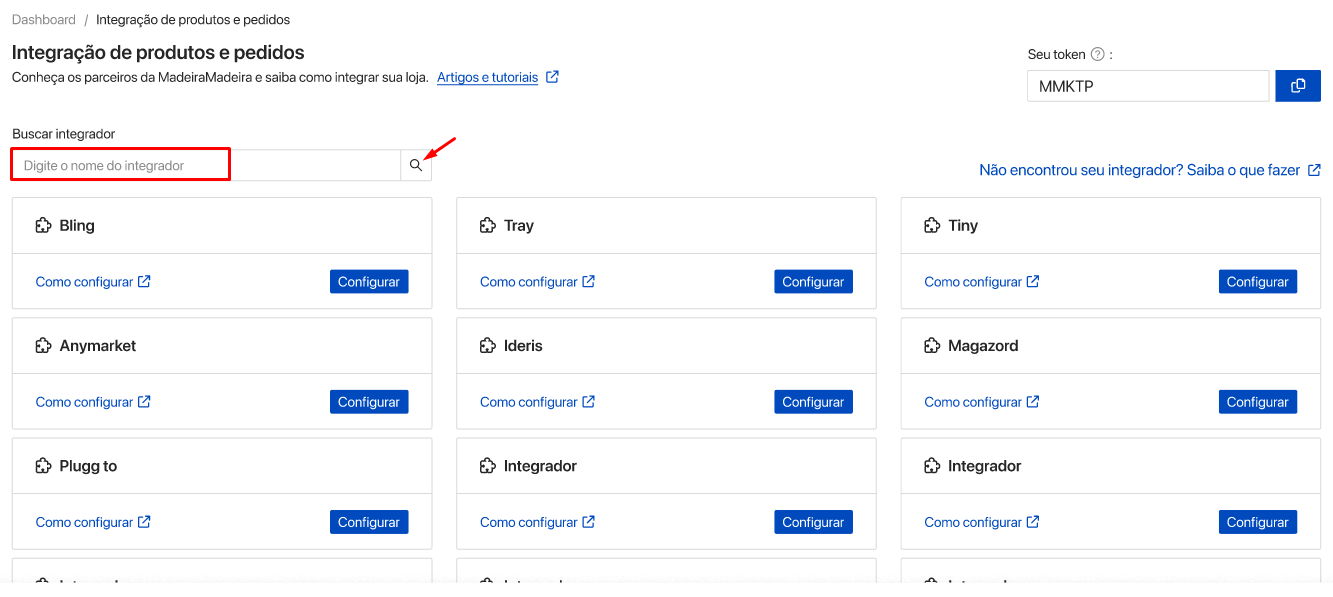Click the magnifying glass search icon
Image resolution: width=1333 pixels, height=597 pixels.
click(416, 166)
